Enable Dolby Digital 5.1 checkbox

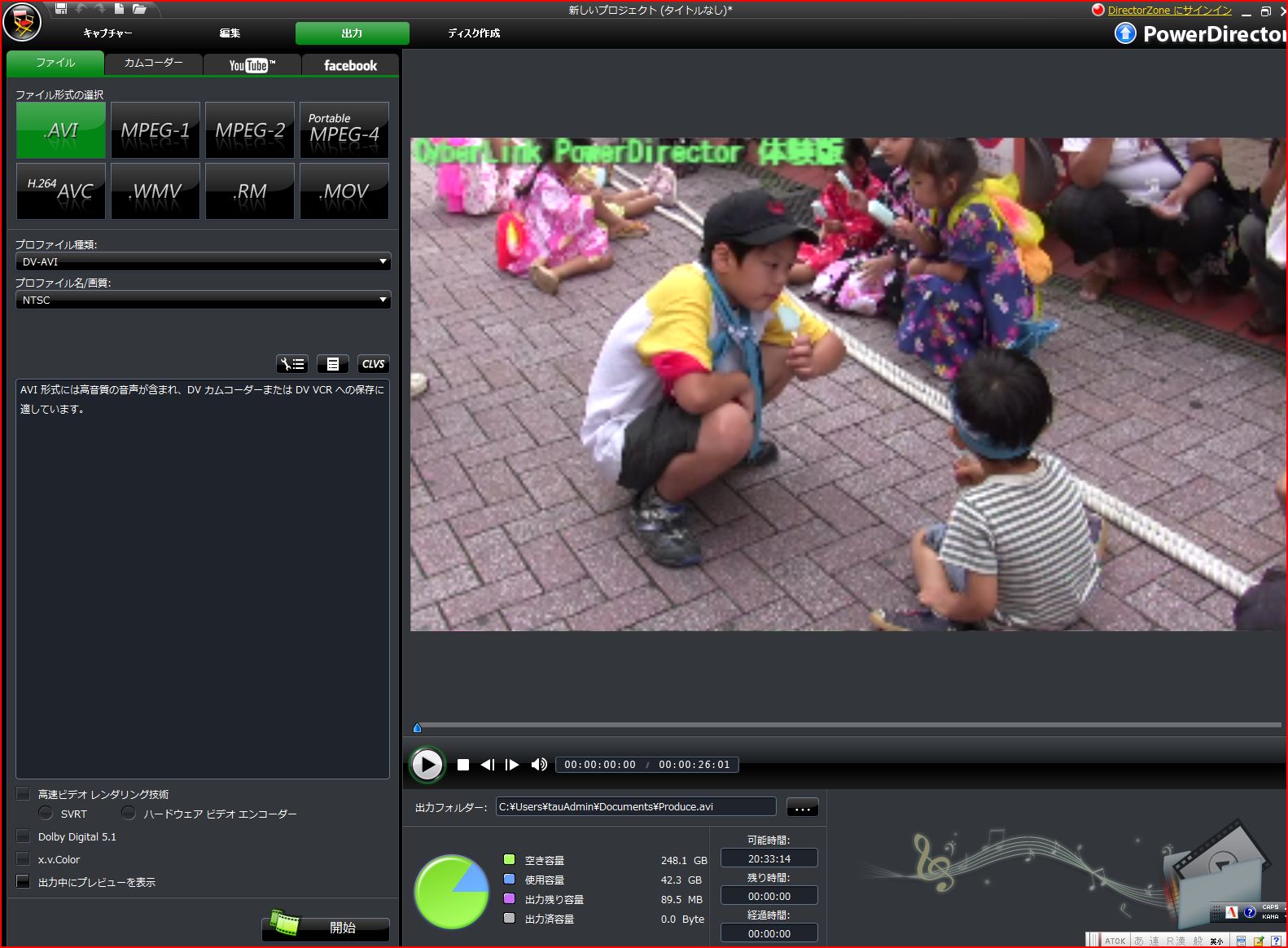(24, 836)
